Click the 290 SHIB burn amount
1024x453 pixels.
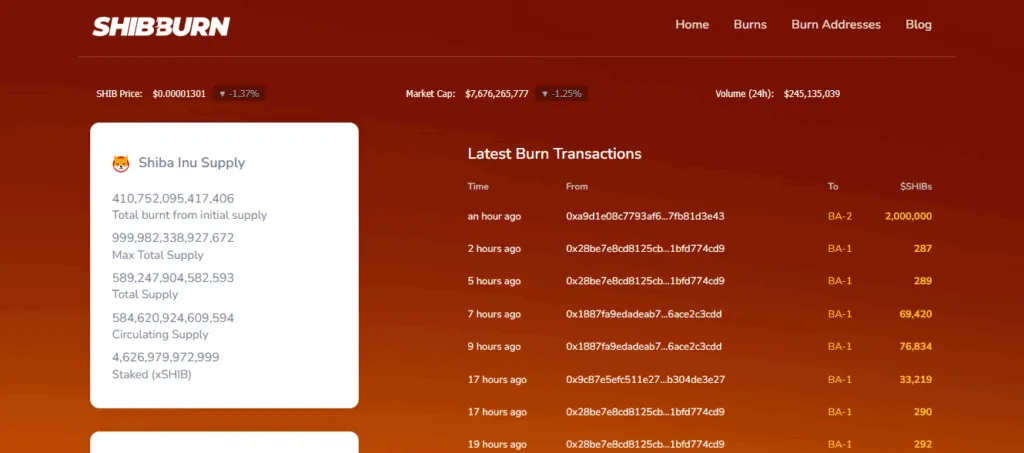[923, 412]
